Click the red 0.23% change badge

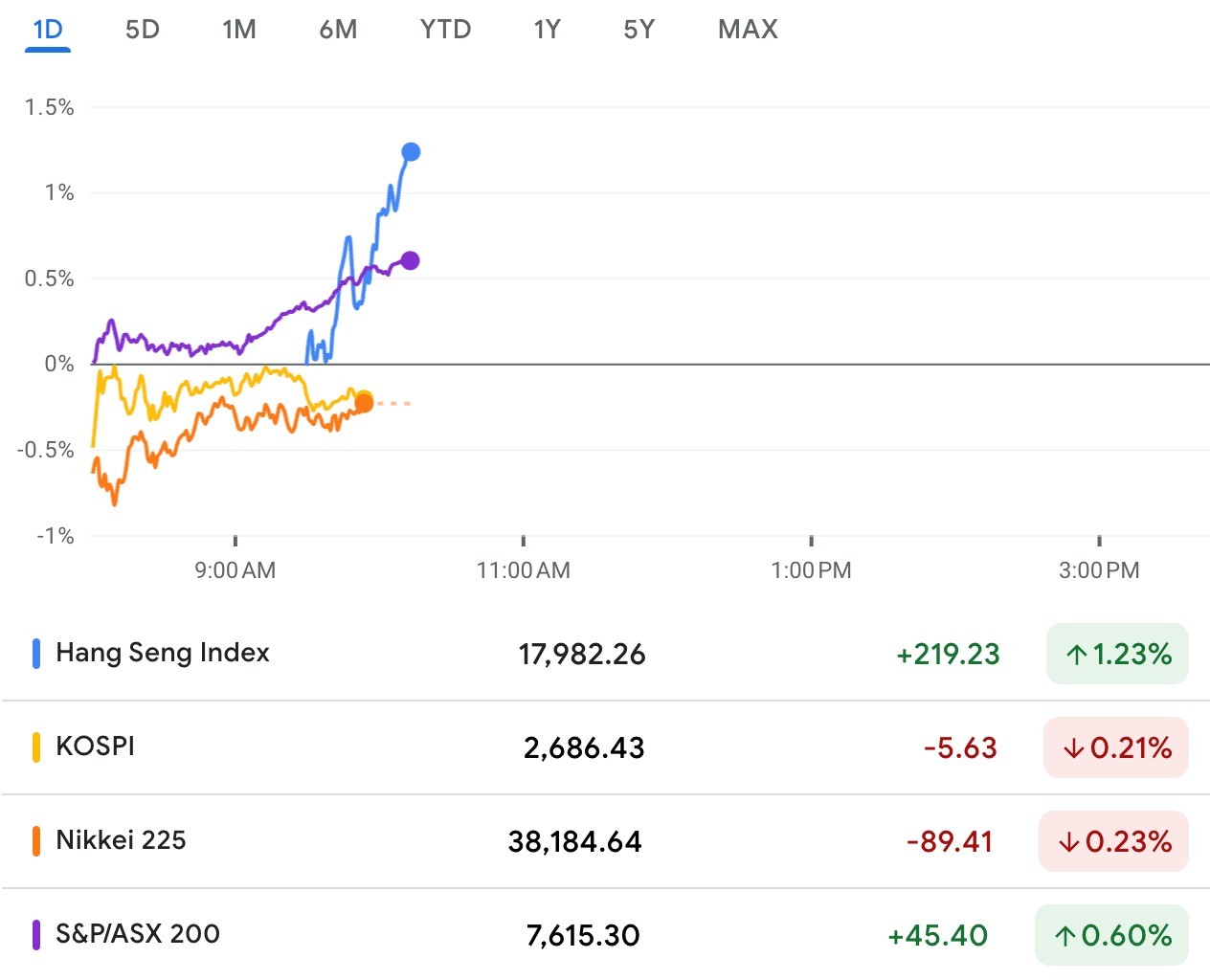1113,841
